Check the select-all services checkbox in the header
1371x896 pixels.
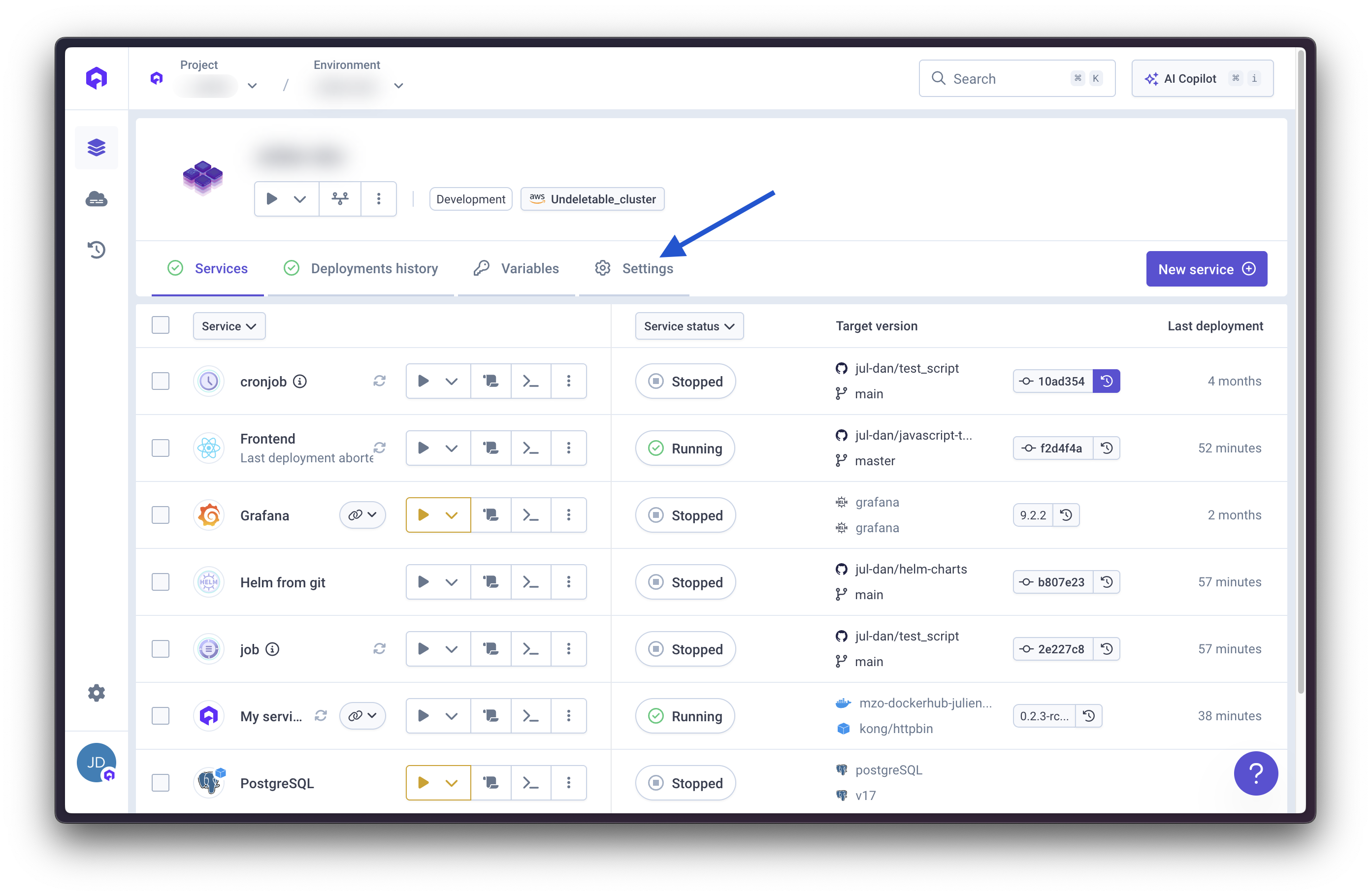pyautogui.click(x=161, y=325)
